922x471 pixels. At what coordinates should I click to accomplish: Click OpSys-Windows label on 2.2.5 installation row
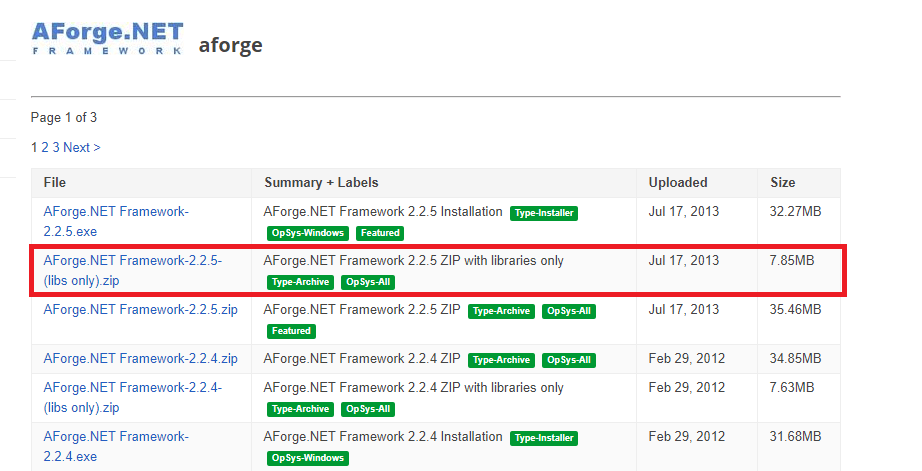pyautogui.click(x=308, y=233)
